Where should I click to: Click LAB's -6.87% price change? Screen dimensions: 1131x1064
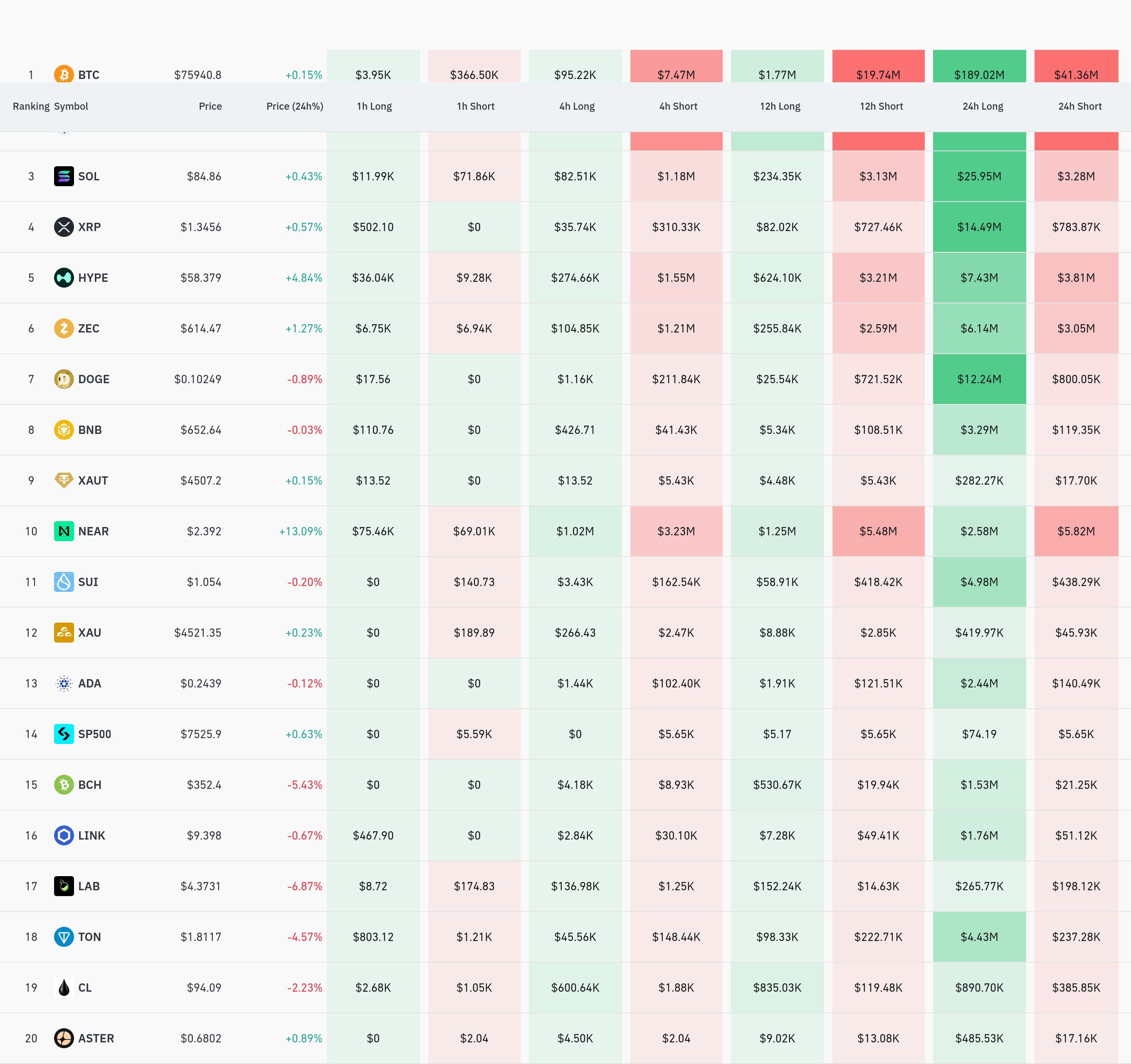304,886
